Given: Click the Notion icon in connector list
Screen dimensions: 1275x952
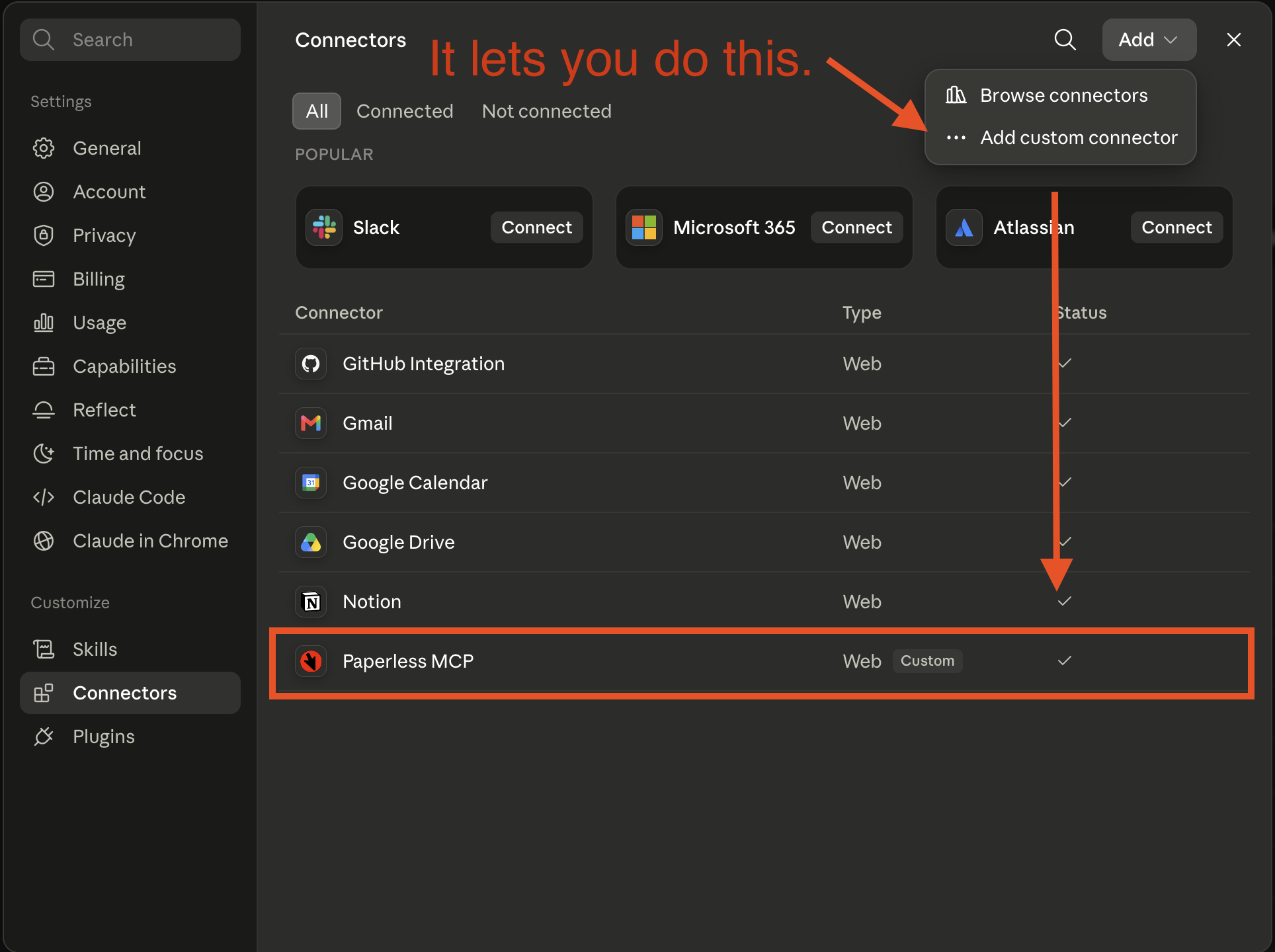Looking at the screenshot, I should (311, 602).
